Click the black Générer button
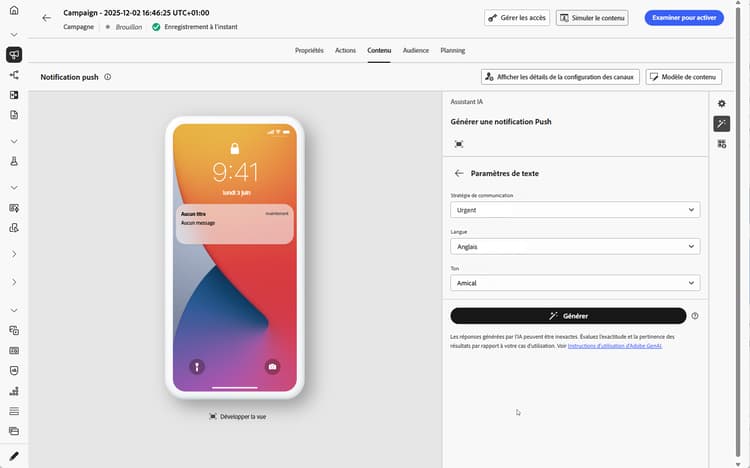 (x=568, y=316)
